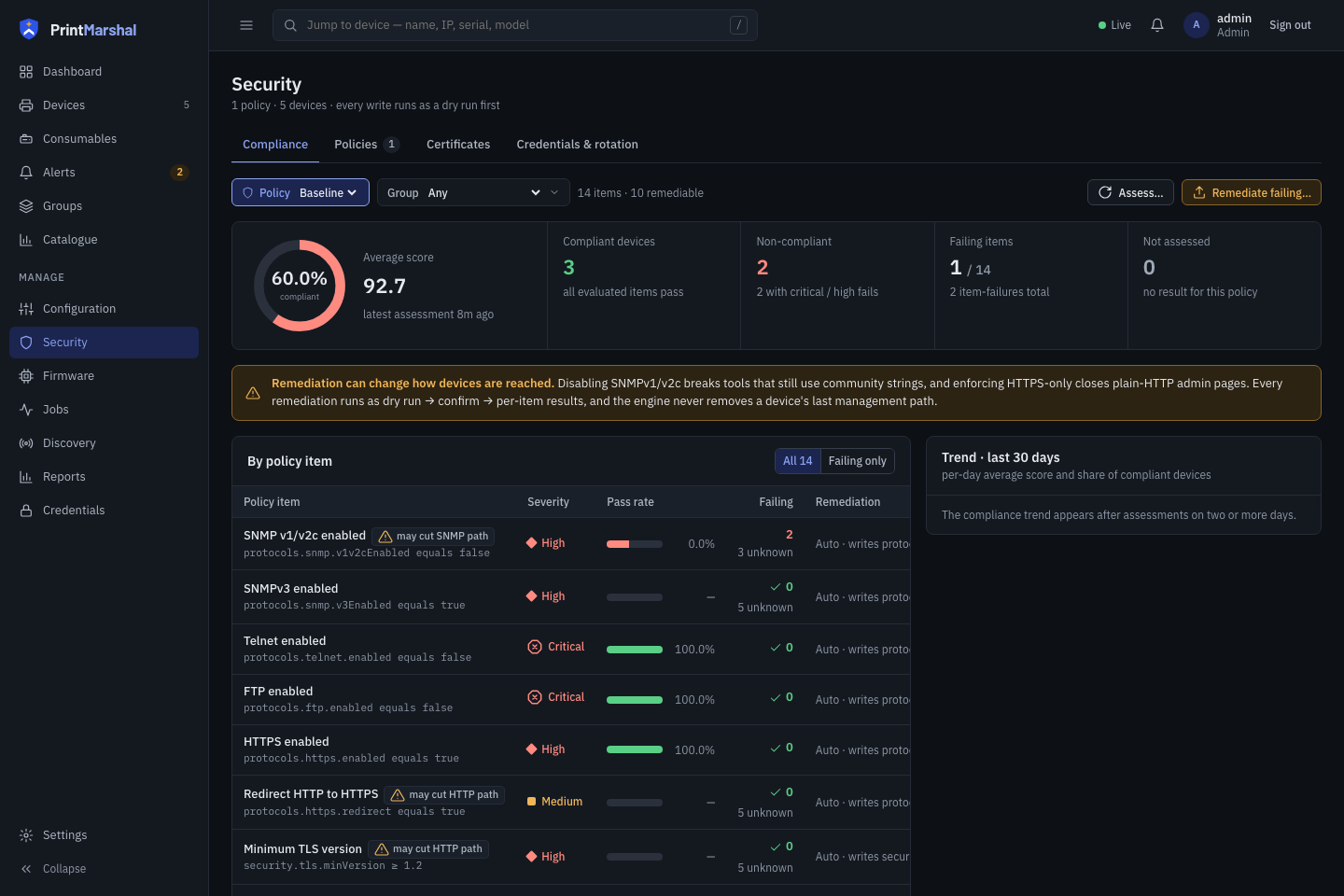Screen dimensions: 1344x896
Task: Click the Assess button
Action: (1130, 192)
